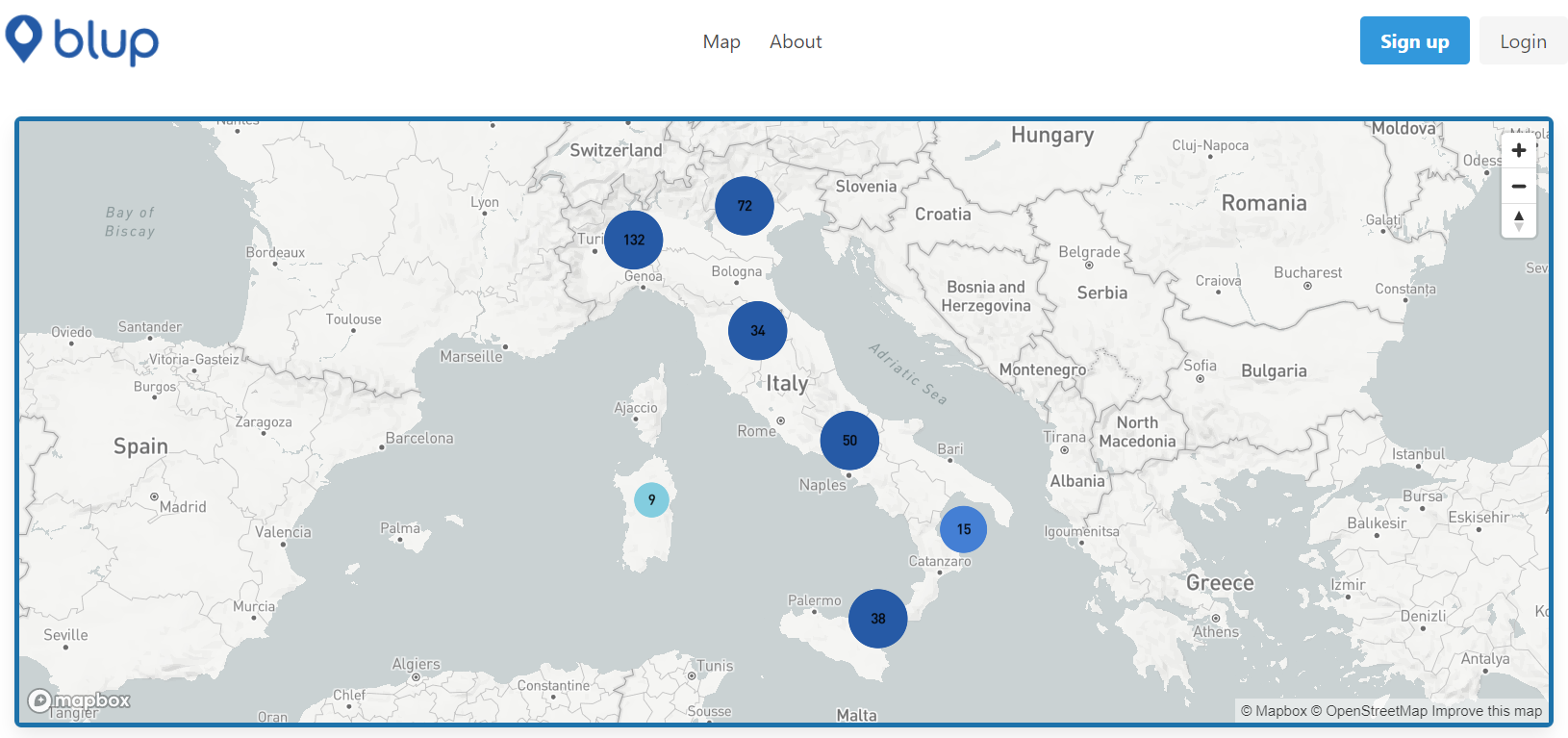Expand the Sicily cluster showing 38
Viewport: 1568px width, 738px height.
click(x=877, y=619)
